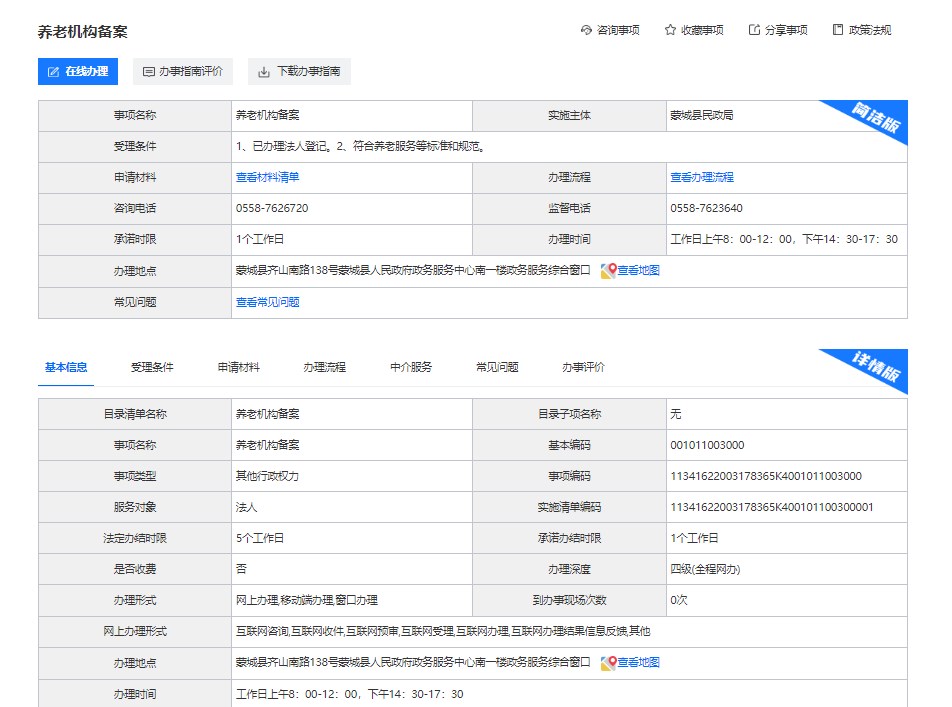The height and width of the screenshot is (707, 952).
Task: Click the comment icon in 办事指南评价 button
Action: (x=148, y=72)
